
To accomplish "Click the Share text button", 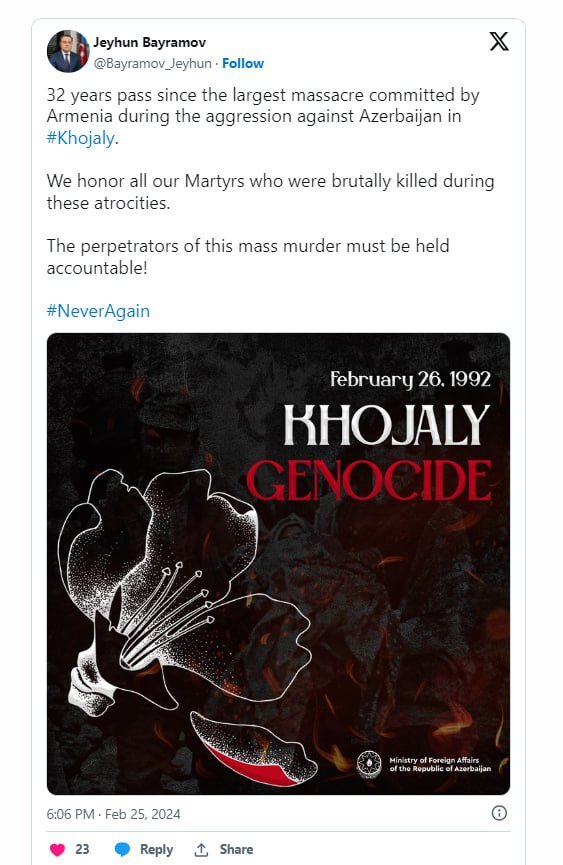I will [236, 850].
